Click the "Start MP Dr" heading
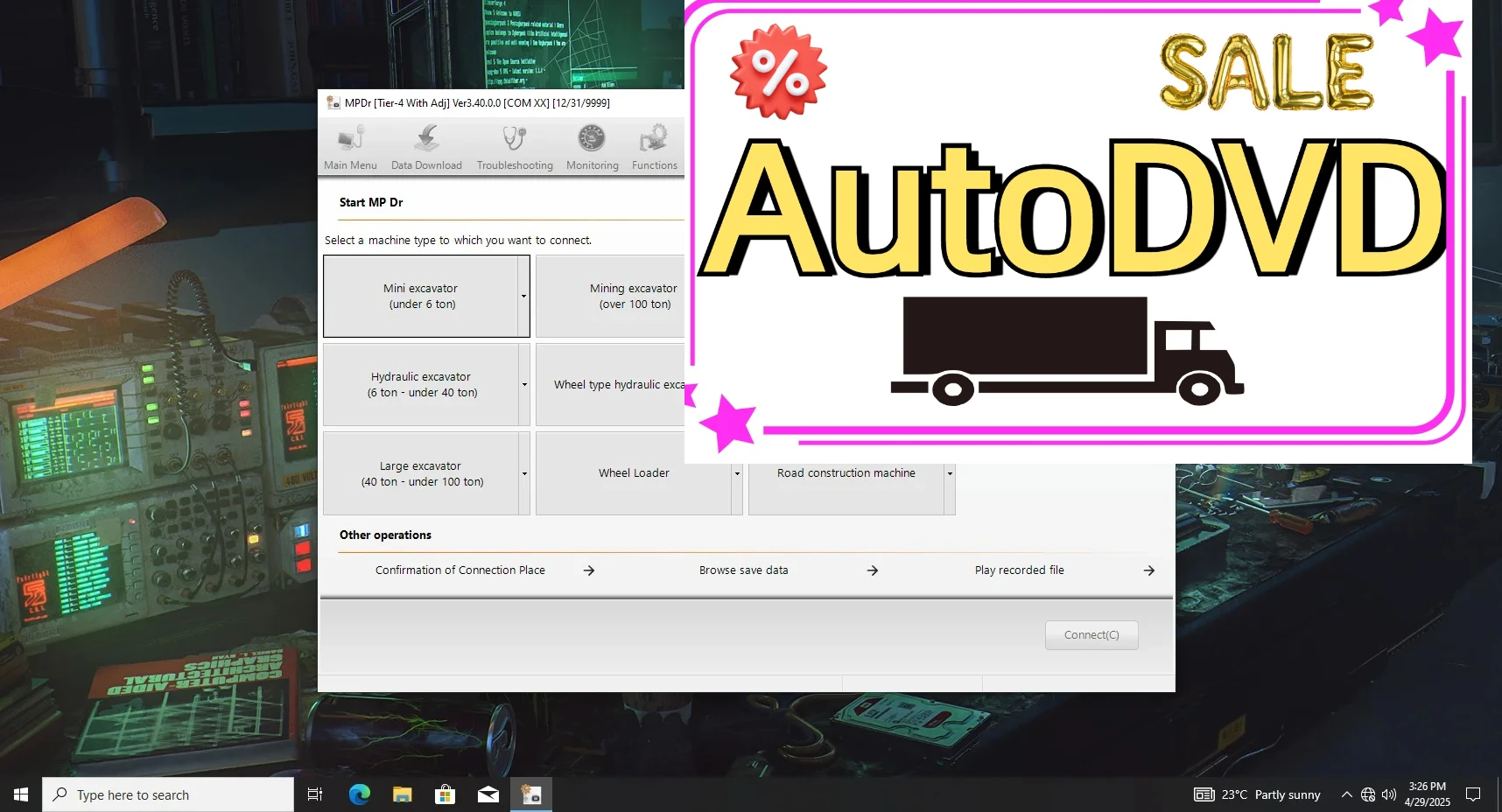Viewport: 1502px width, 812px height. 371,202
